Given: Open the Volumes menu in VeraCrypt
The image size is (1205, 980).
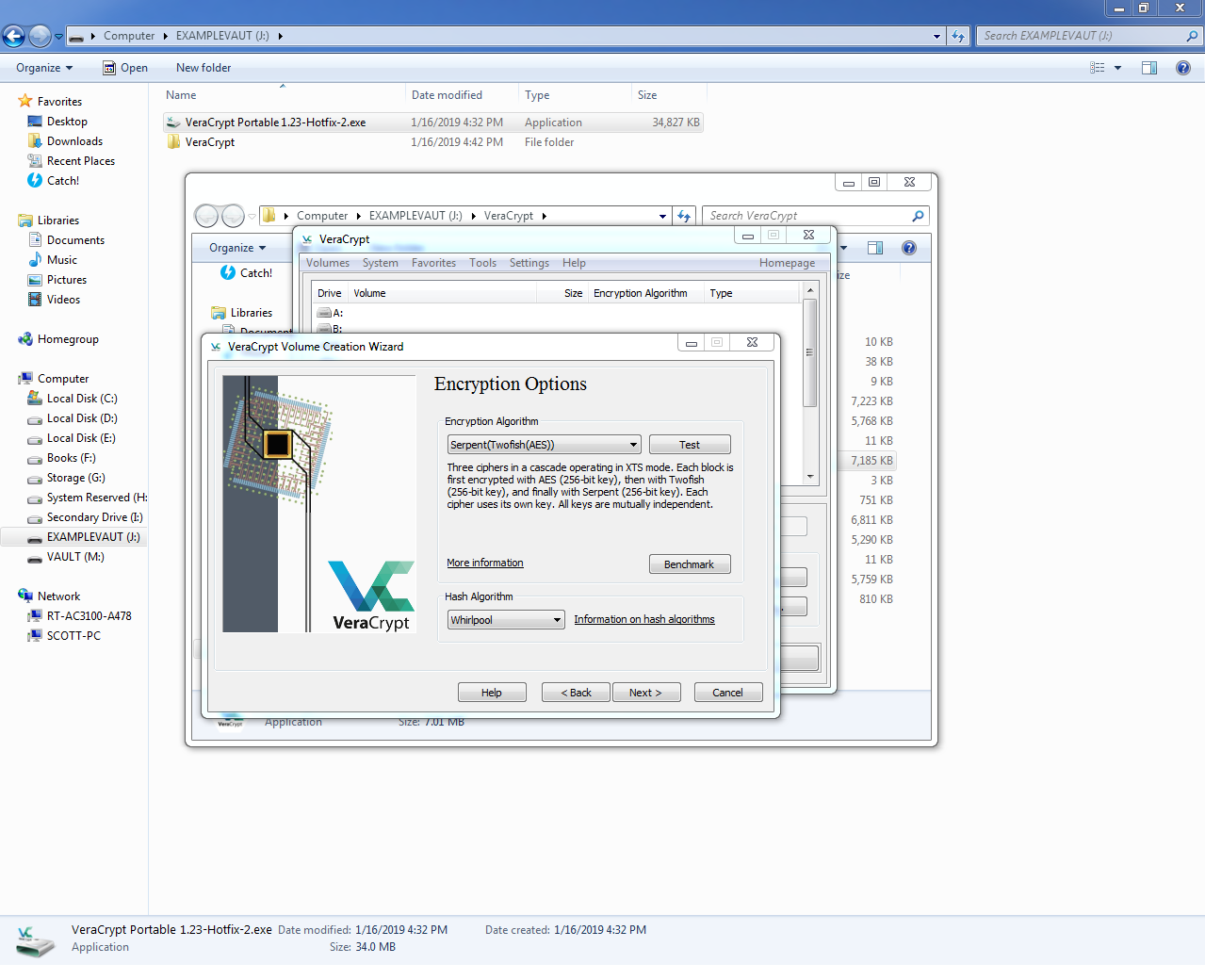Looking at the screenshot, I should tap(328, 263).
